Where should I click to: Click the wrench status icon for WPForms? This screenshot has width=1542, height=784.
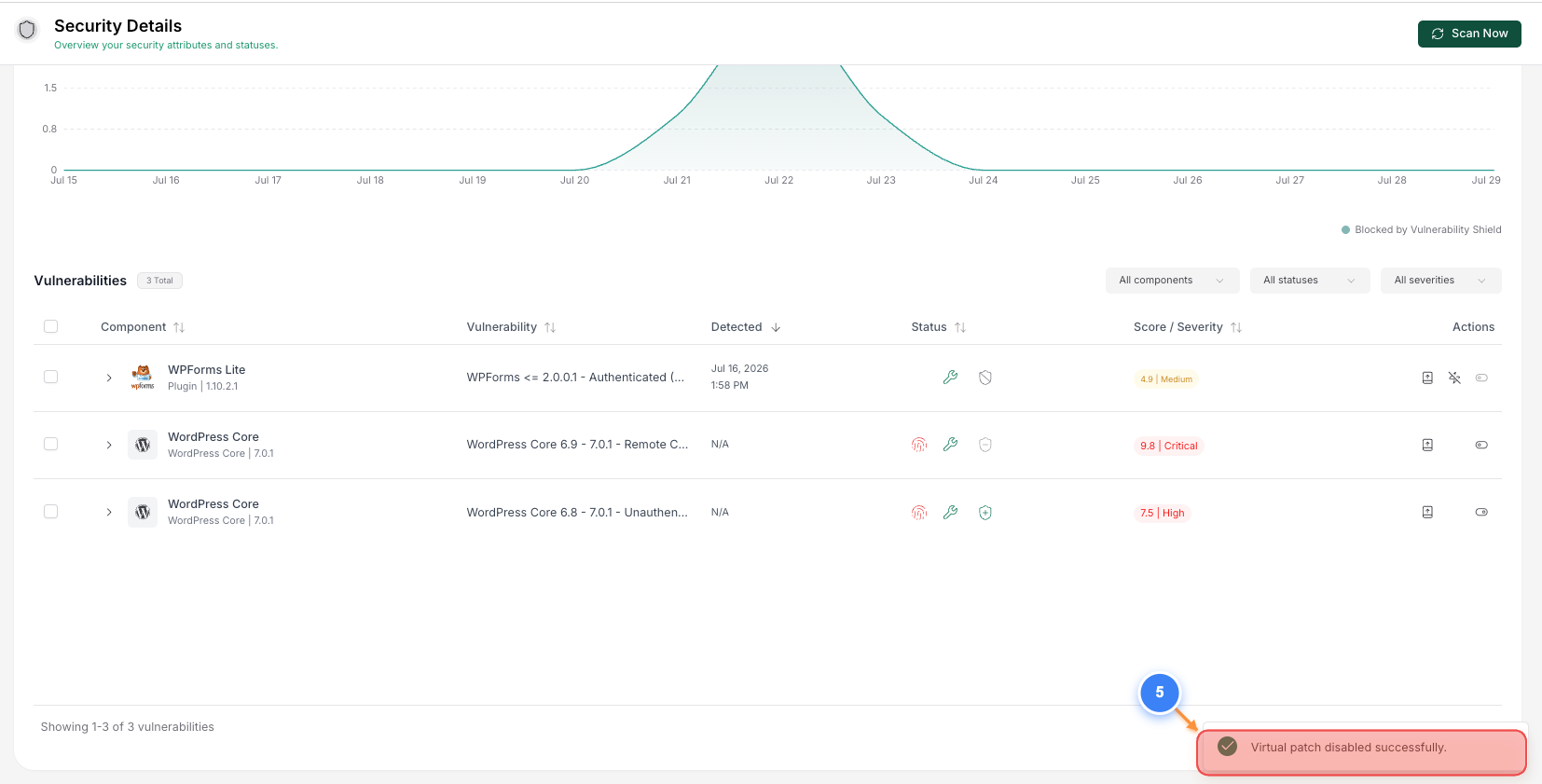(950, 378)
